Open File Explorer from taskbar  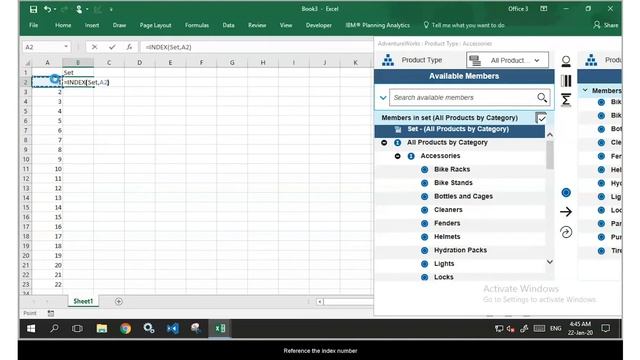(102, 329)
